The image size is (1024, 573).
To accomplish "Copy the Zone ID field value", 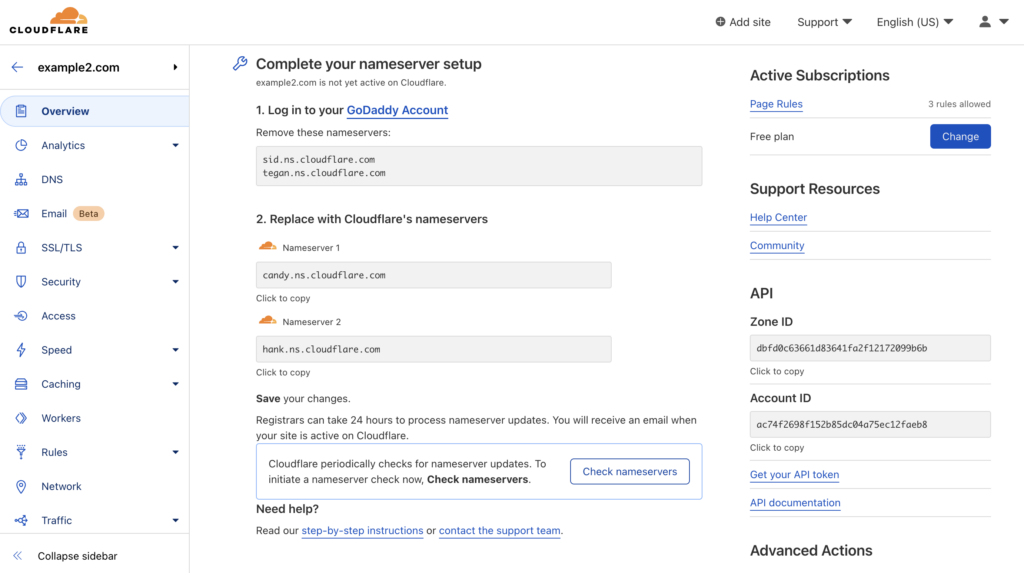I will coord(869,348).
